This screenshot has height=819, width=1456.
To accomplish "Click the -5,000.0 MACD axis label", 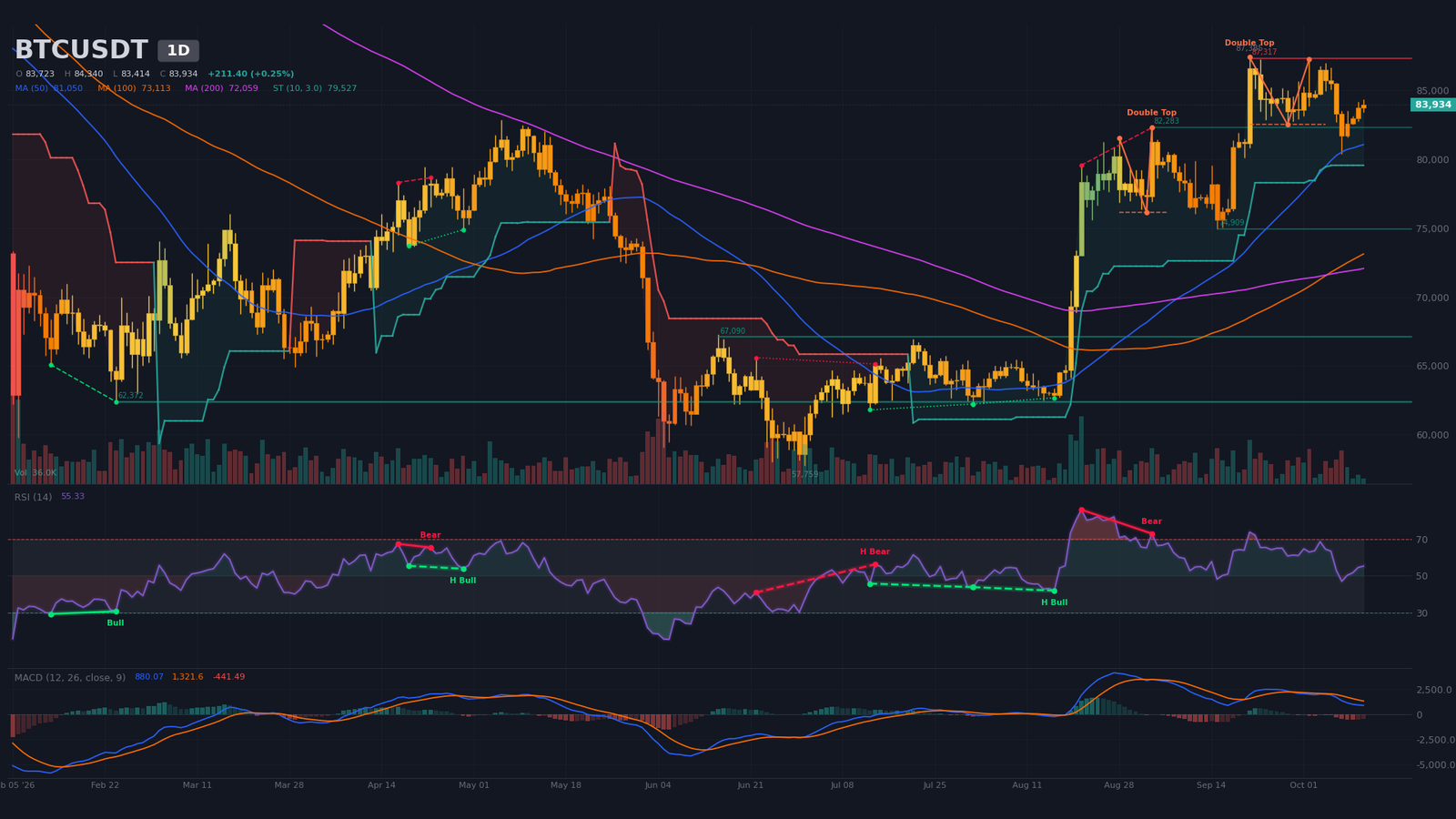I will click(1434, 764).
